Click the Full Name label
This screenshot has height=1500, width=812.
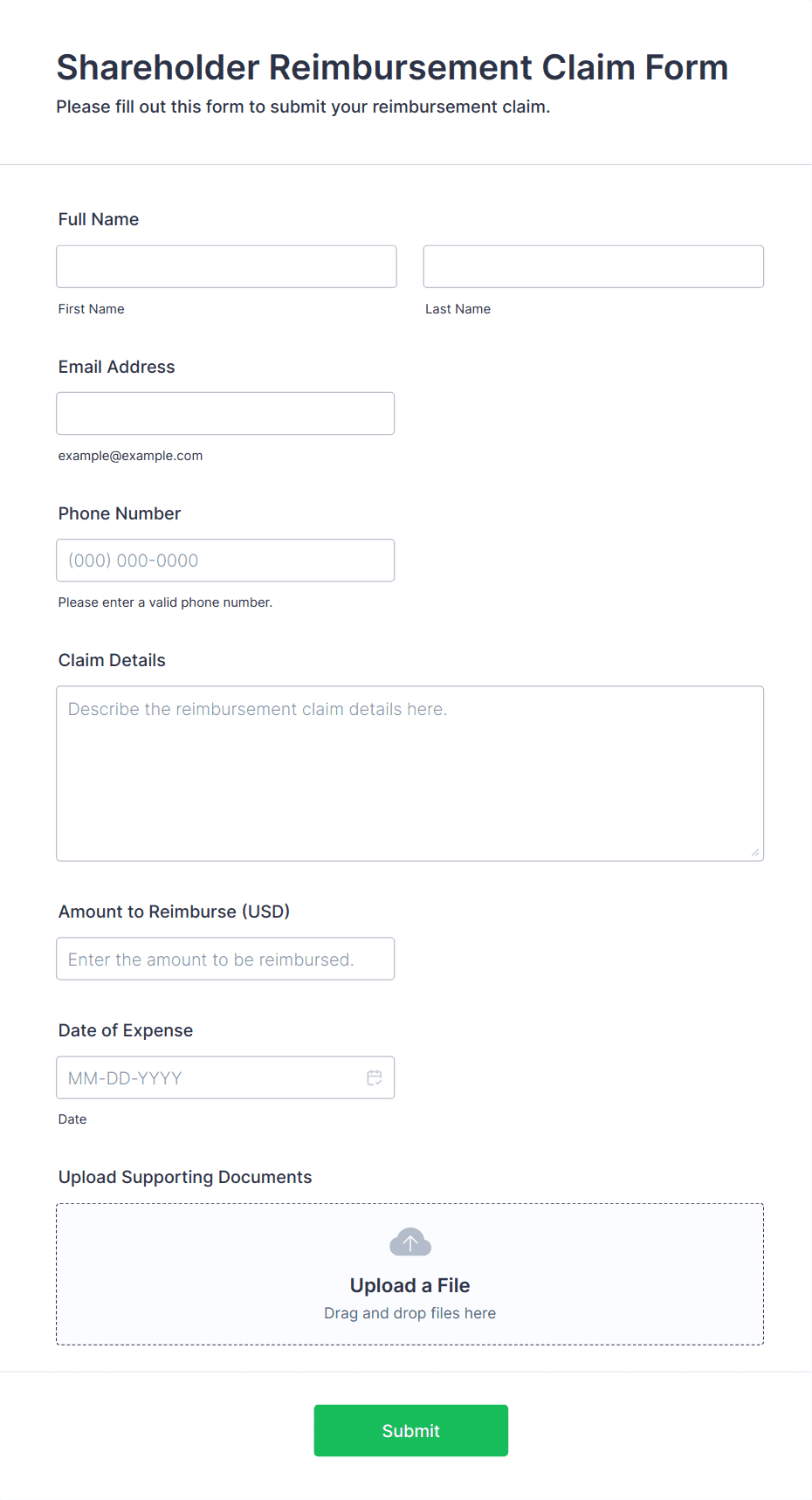99,219
